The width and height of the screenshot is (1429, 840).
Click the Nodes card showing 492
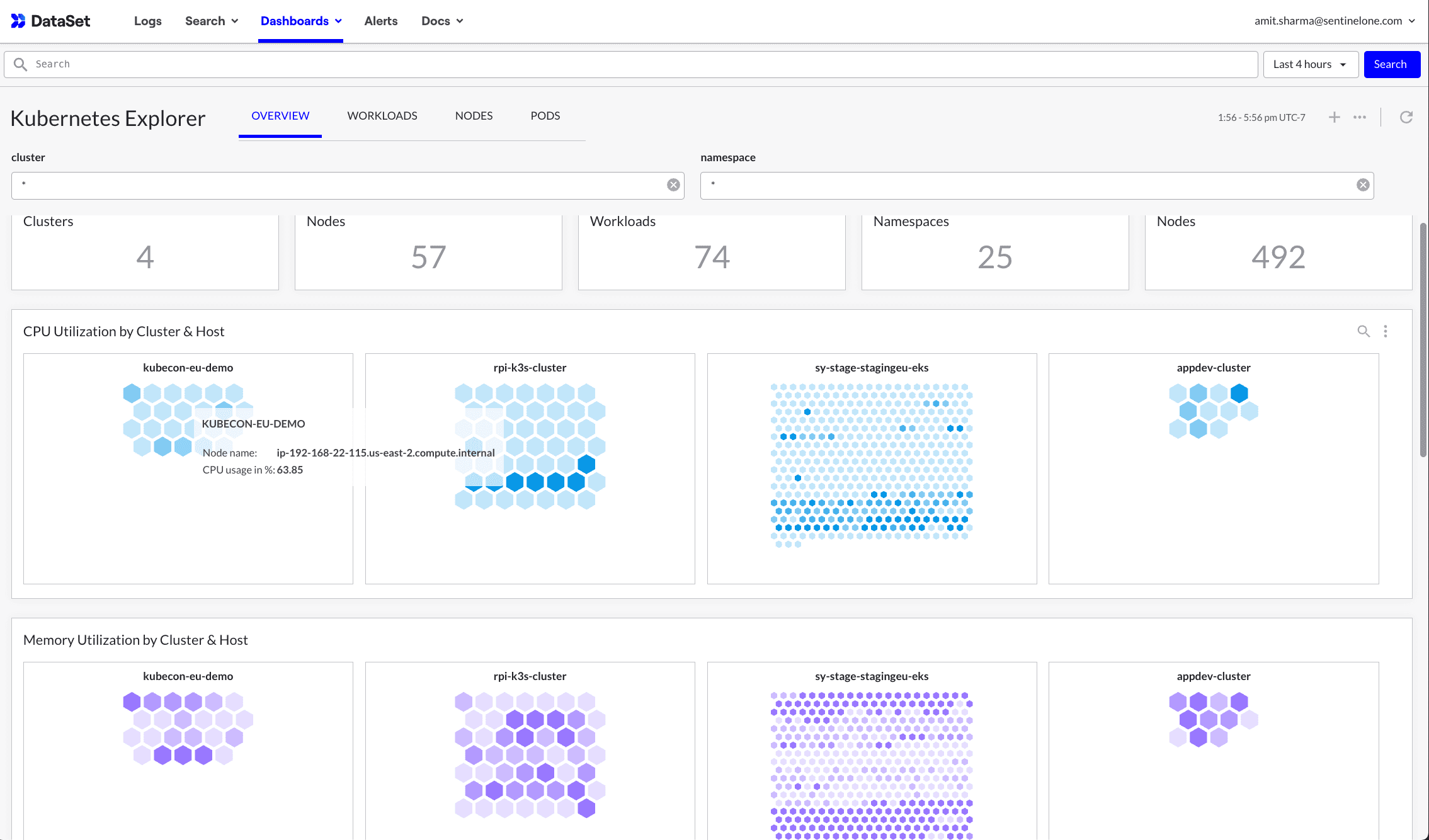[x=1278, y=252]
